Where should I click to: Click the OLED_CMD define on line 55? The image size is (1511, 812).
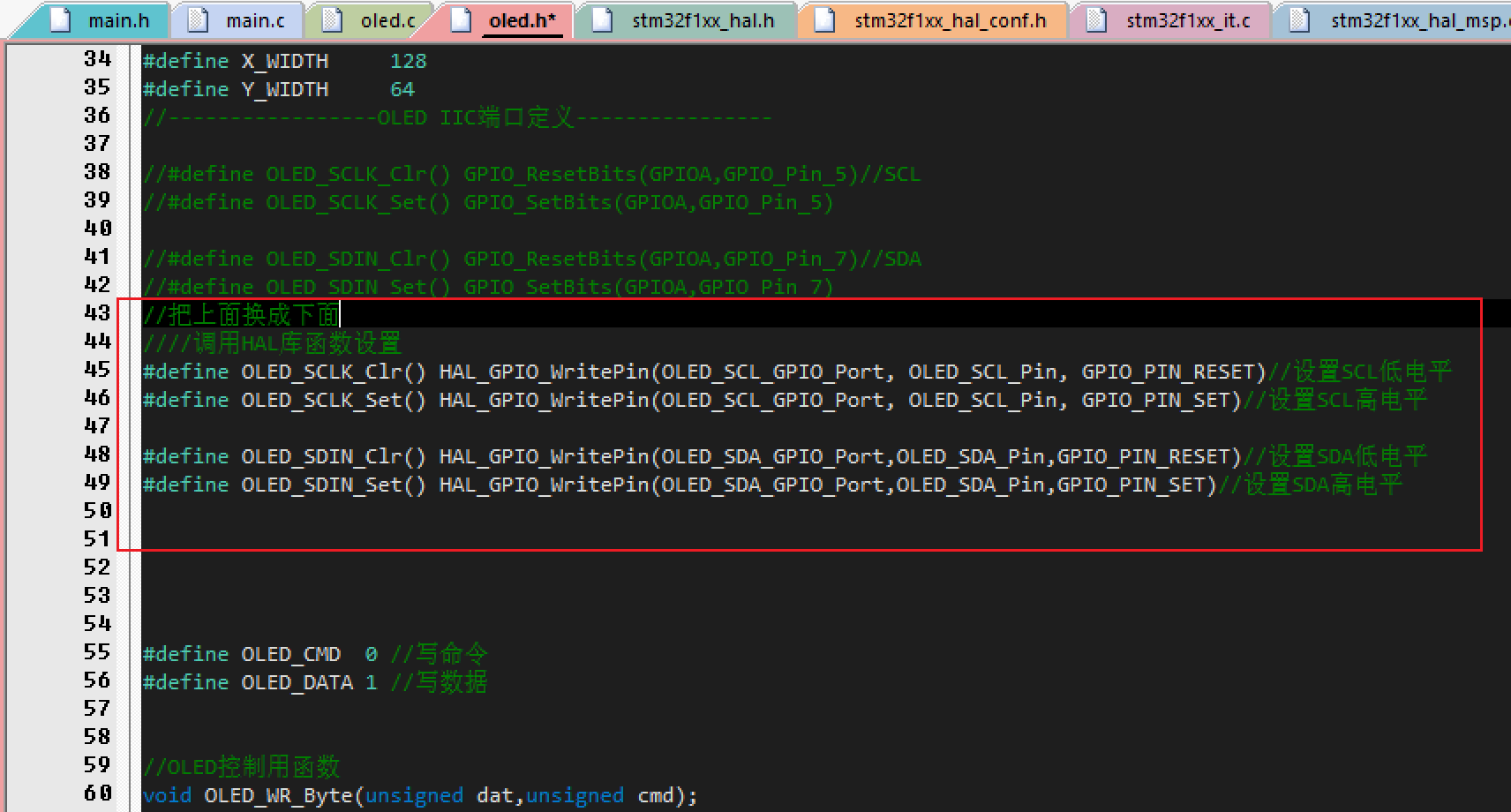(x=290, y=654)
